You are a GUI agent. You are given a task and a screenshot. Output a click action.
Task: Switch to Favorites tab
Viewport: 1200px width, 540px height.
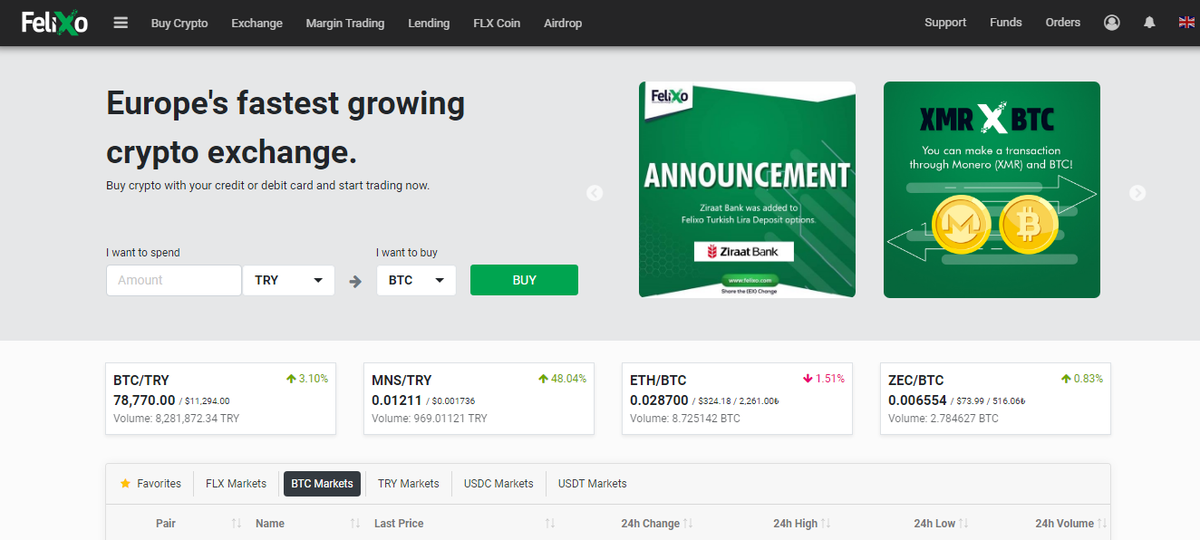151,483
